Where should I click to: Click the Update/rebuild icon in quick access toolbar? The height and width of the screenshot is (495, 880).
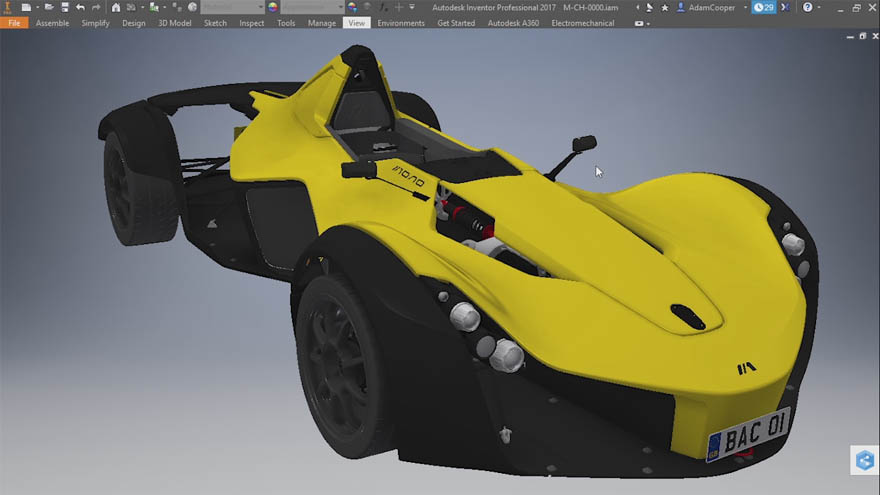131,7
